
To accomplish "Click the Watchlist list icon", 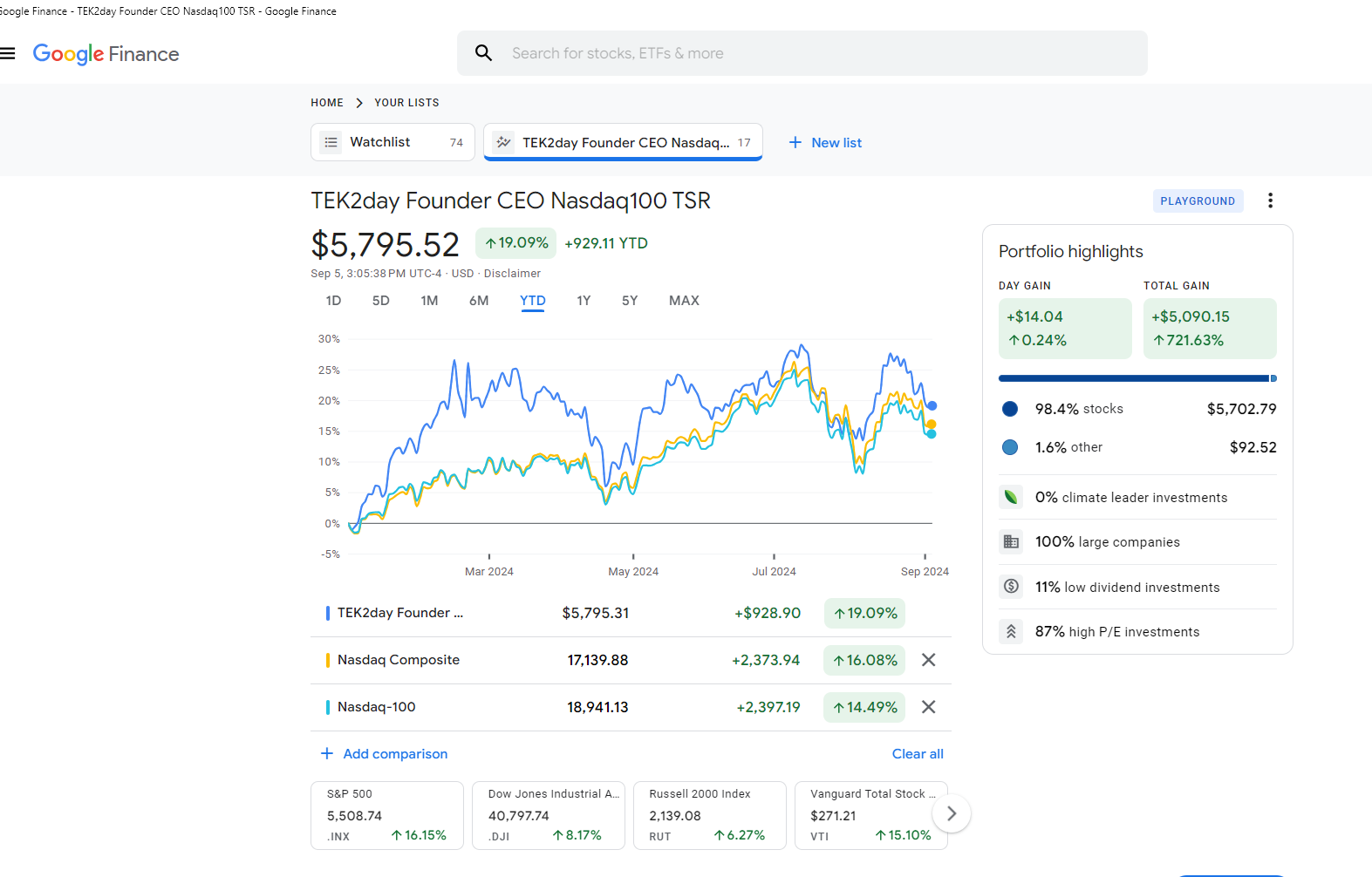I will coord(331,142).
